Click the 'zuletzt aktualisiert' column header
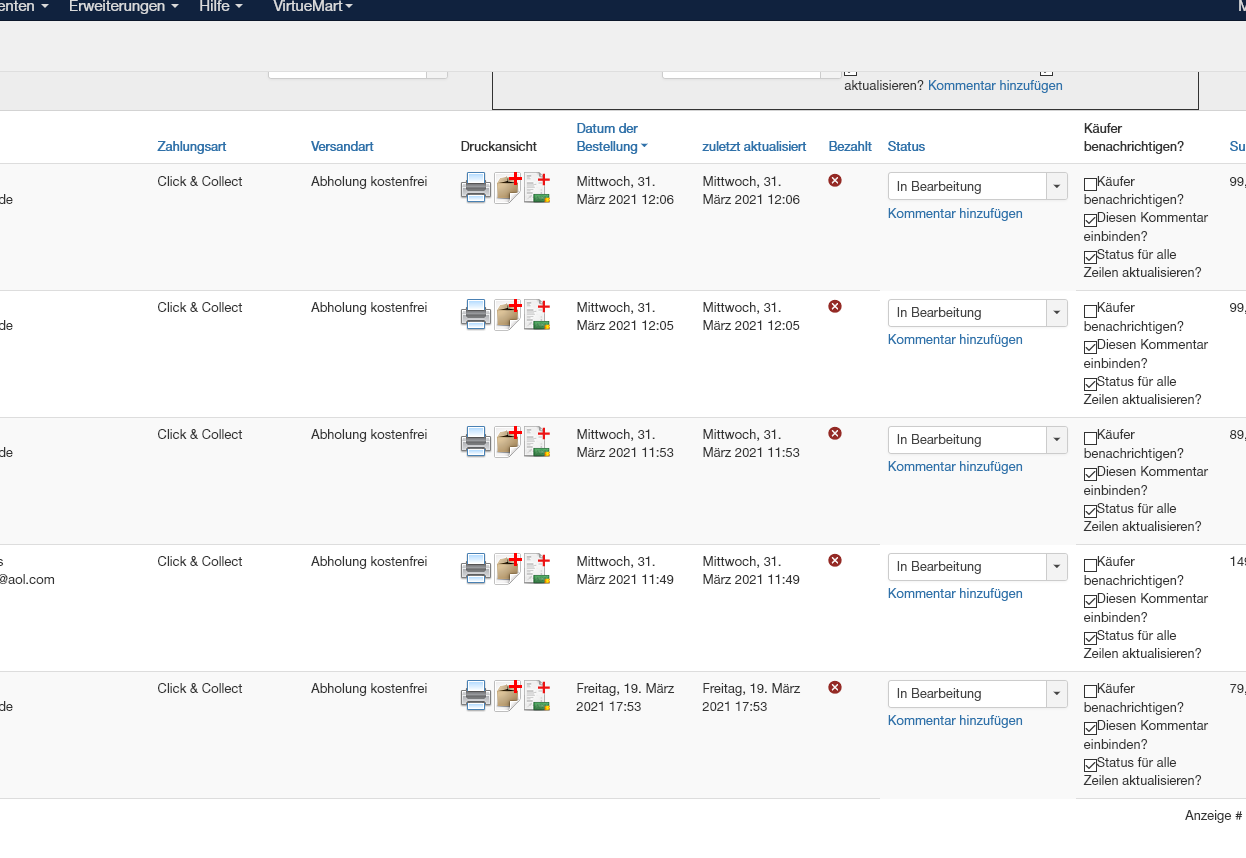The width and height of the screenshot is (1246, 858). (x=754, y=147)
